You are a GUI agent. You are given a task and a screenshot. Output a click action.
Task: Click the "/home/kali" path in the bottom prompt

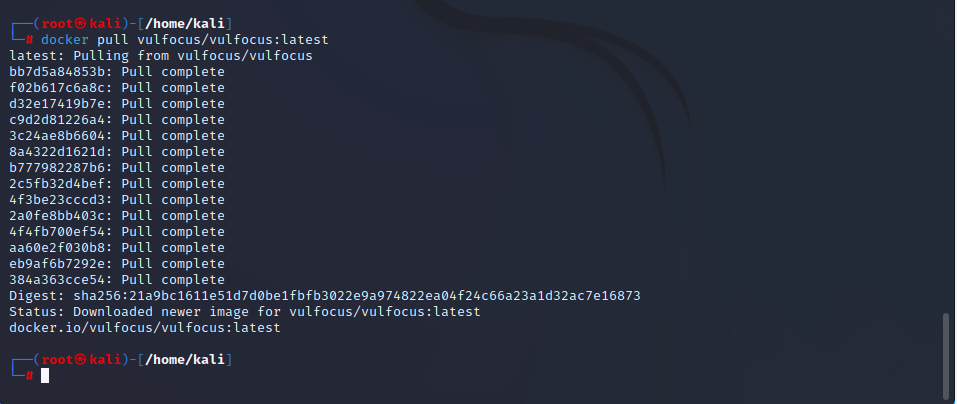click(189, 359)
